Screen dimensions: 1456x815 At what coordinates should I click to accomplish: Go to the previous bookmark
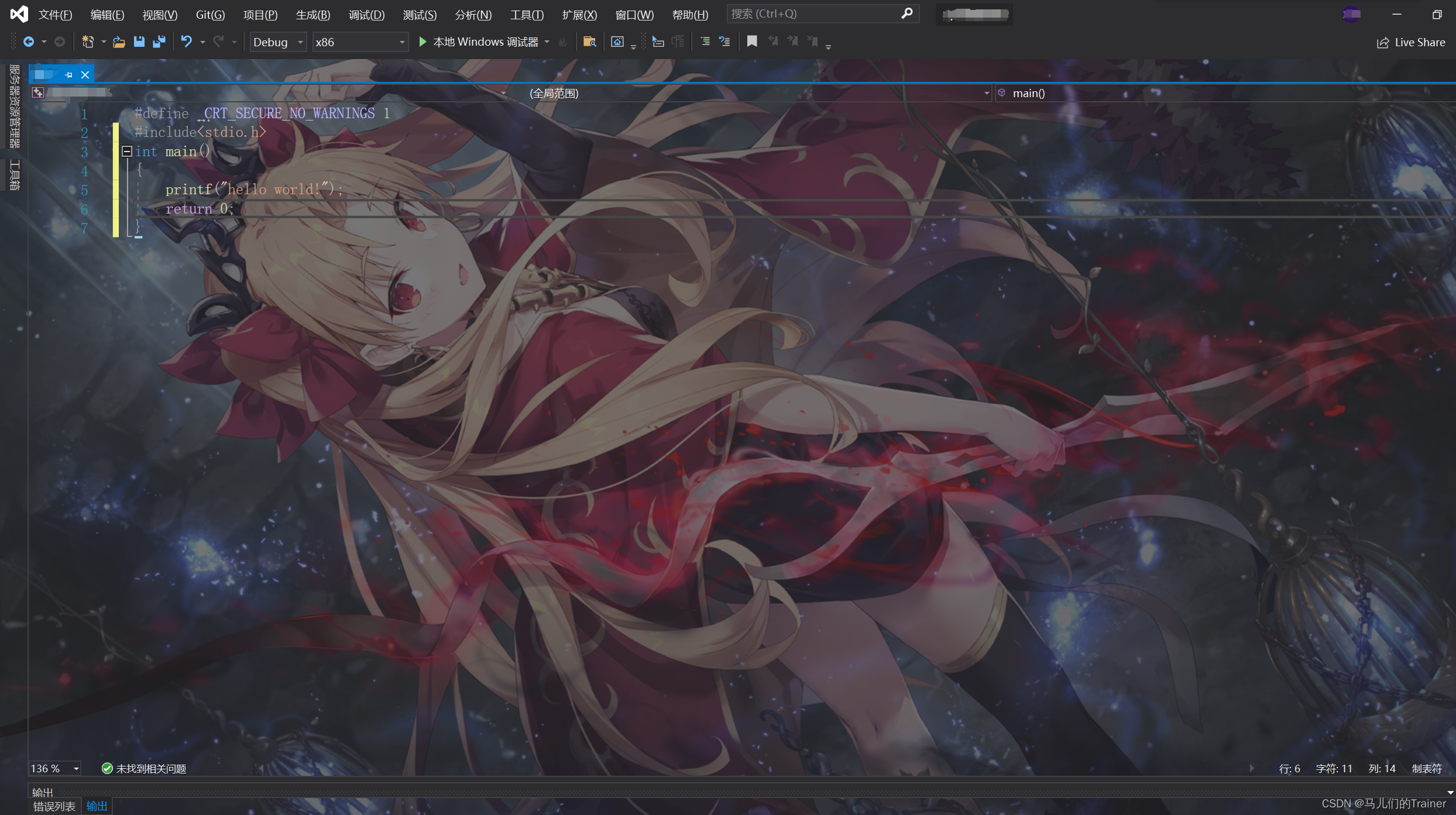(x=773, y=42)
